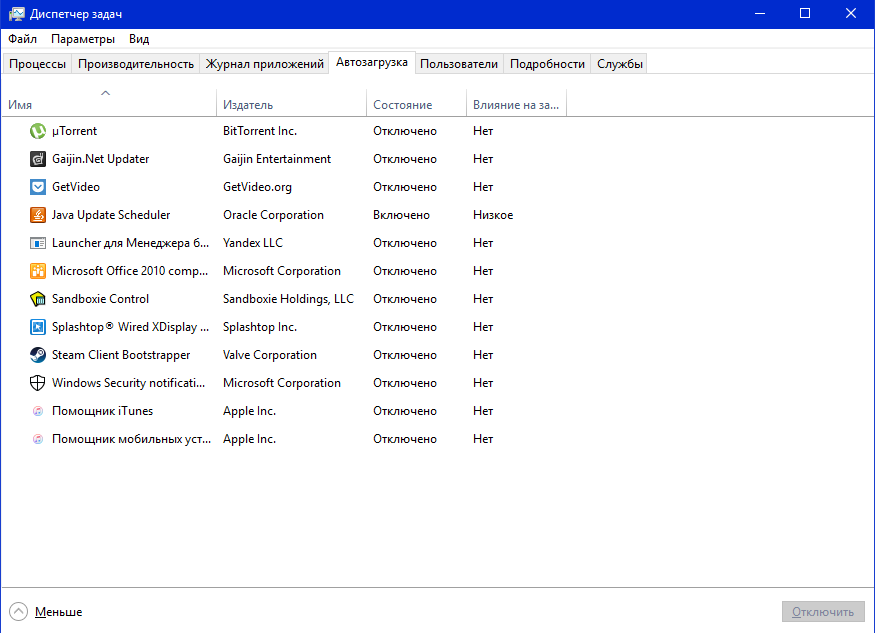Select the Windows Security notificati... entry
The height and width of the screenshot is (633, 875).
(128, 383)
